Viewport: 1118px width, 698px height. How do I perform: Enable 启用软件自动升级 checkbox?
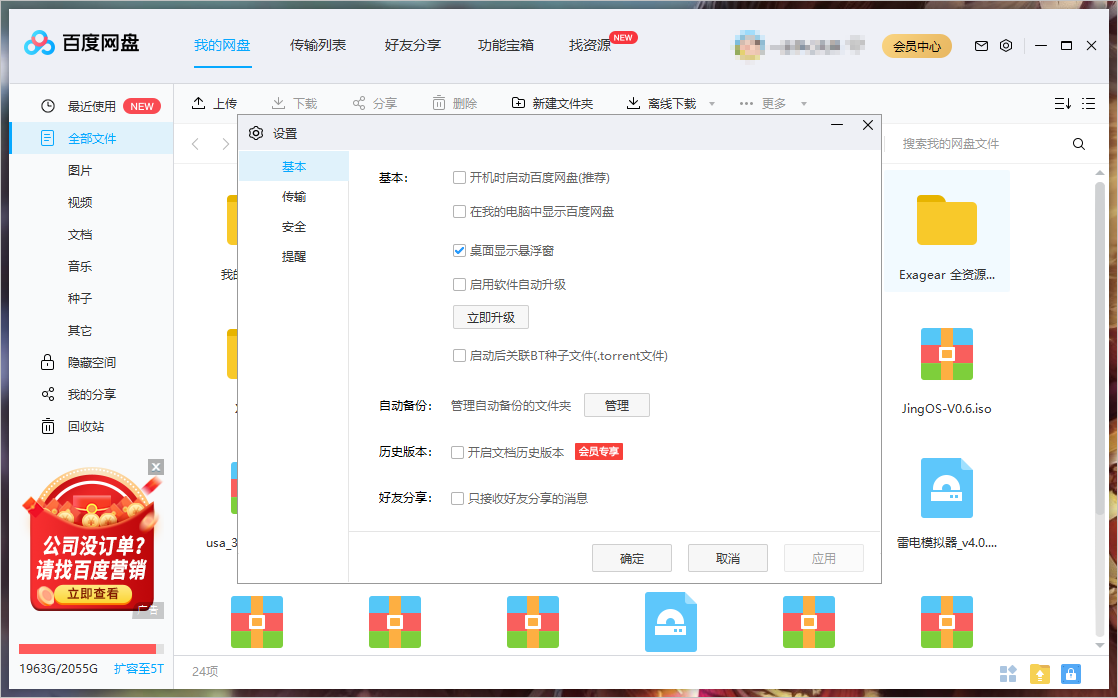[x=459, y=284]
